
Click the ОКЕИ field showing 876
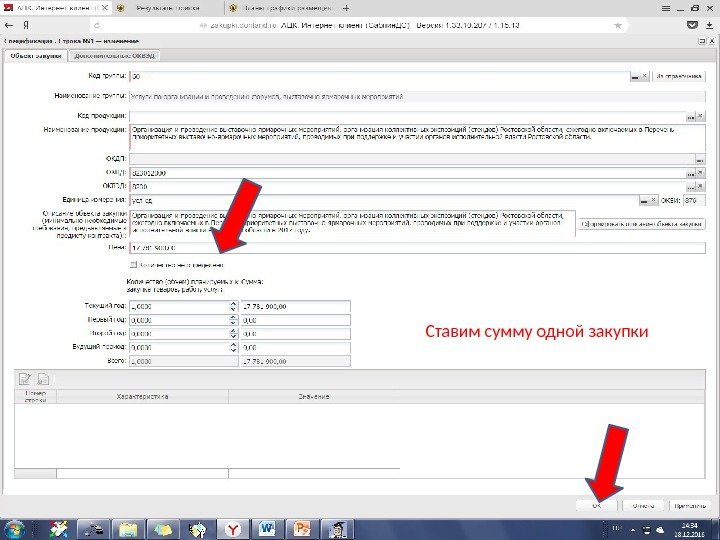(694, 201)
